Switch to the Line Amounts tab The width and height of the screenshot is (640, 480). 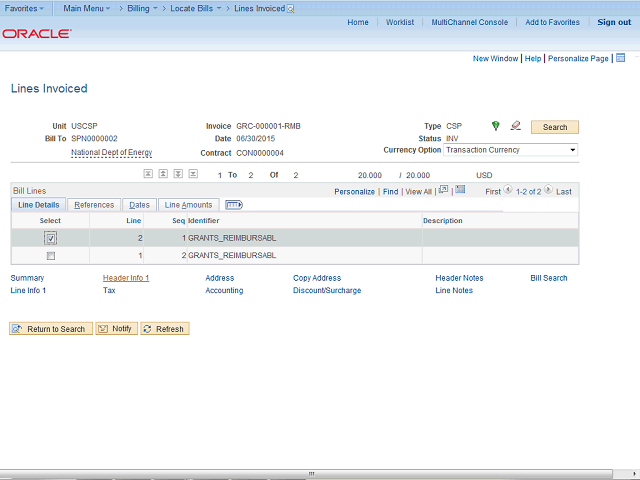pos(189,205)
